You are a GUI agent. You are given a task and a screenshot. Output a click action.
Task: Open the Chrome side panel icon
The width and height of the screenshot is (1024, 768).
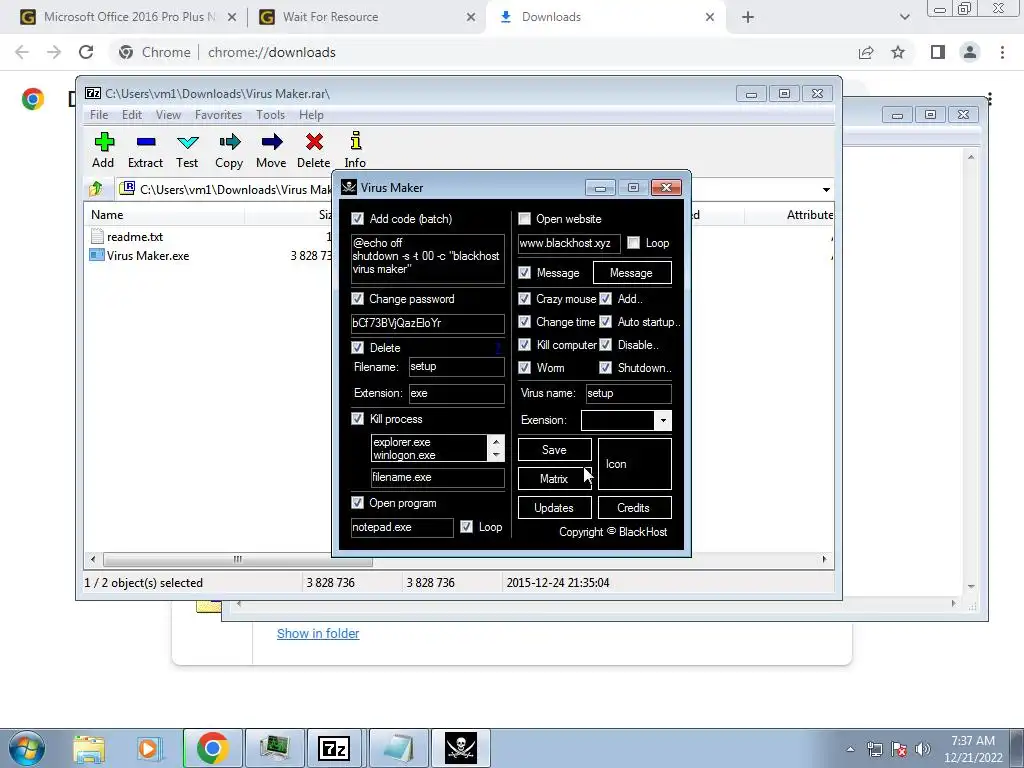(938, 52)
